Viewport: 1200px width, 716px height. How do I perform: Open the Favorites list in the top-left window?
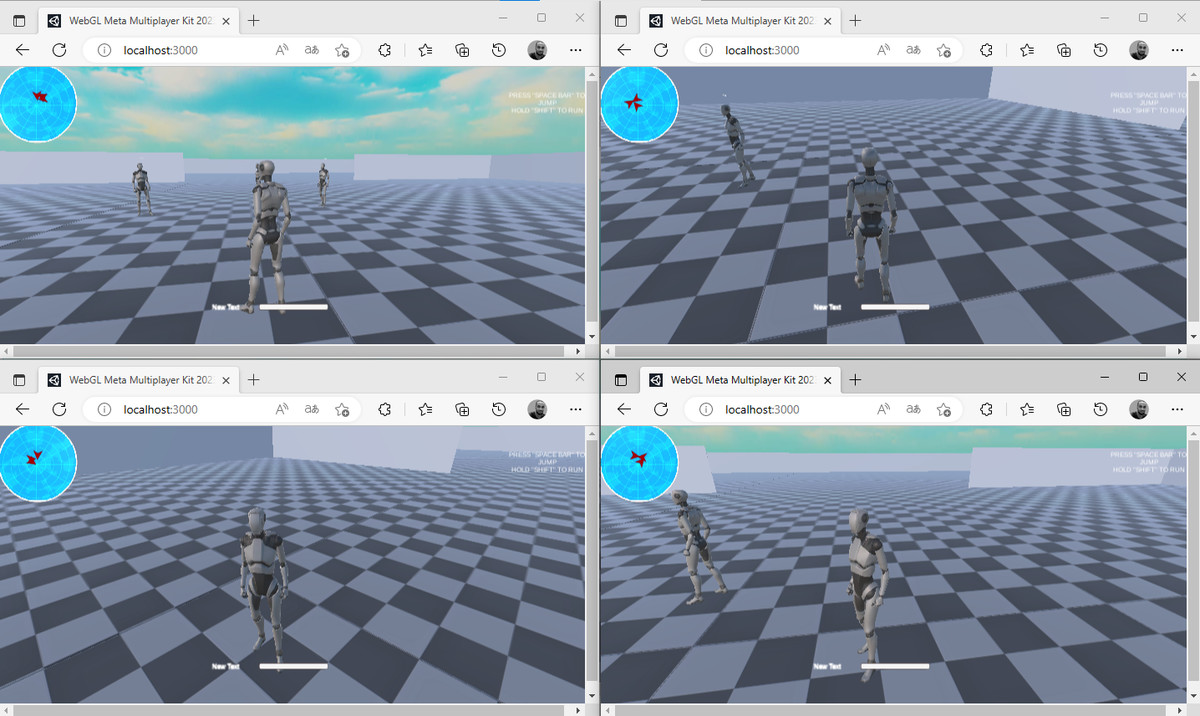click(x=425, y=50)
